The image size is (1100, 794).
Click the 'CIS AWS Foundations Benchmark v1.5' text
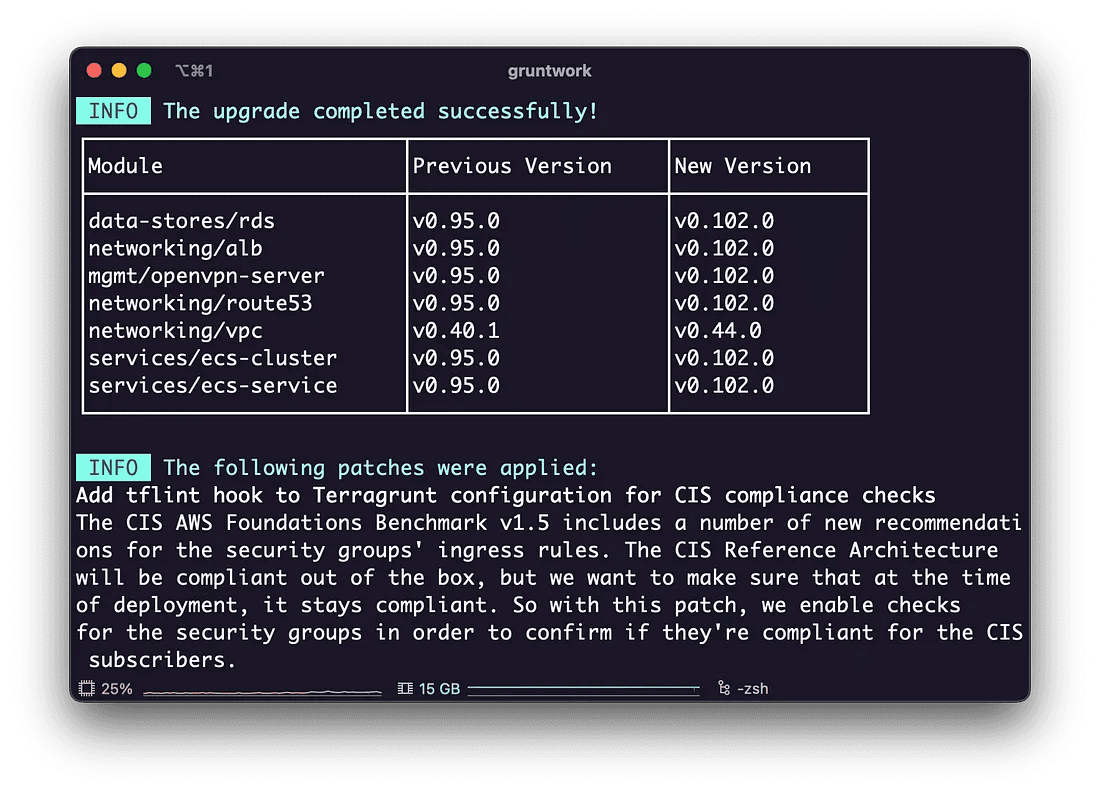pyautogui.click(x=337, y=523)
